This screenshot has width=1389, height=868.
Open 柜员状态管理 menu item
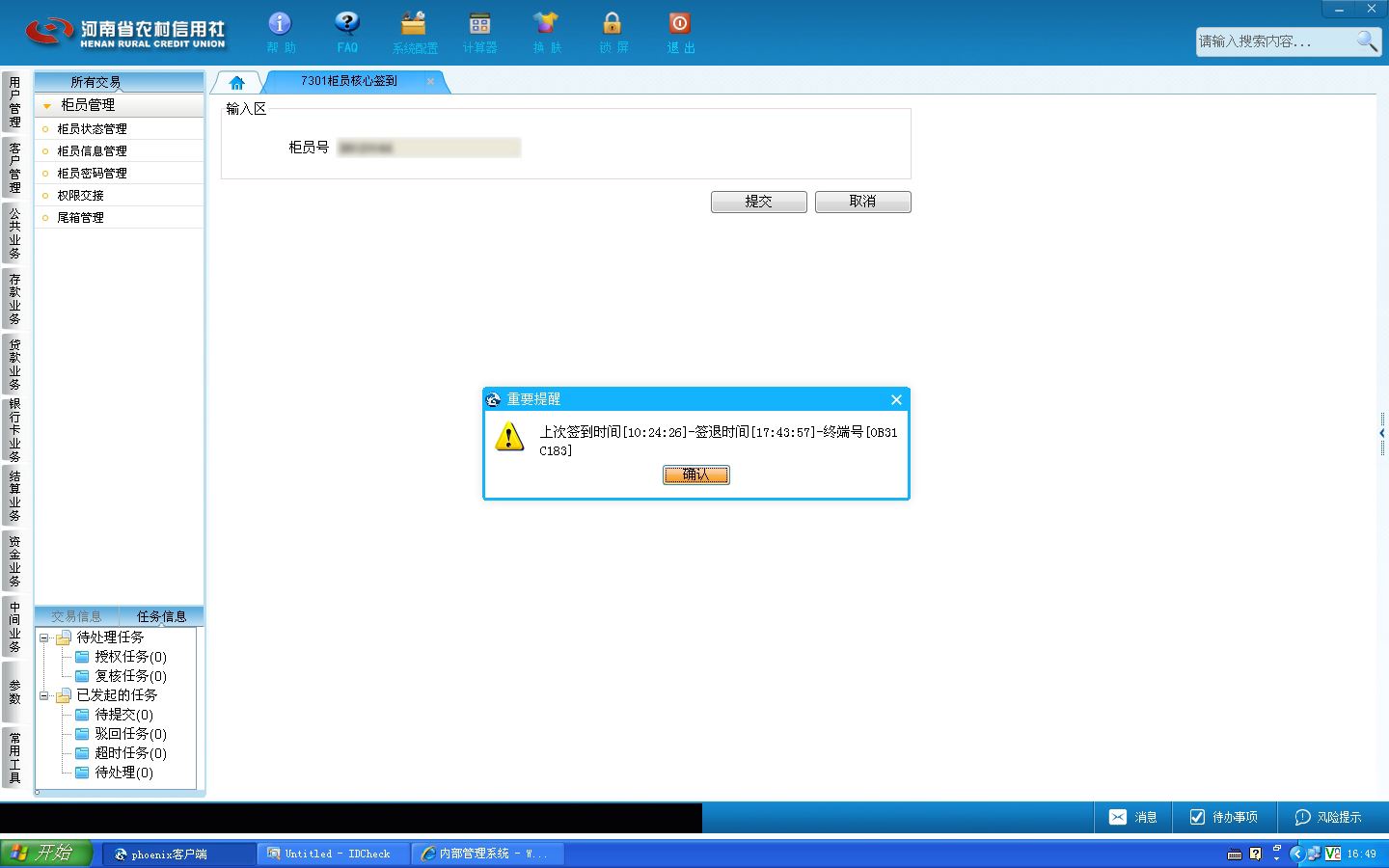[92, 128]
